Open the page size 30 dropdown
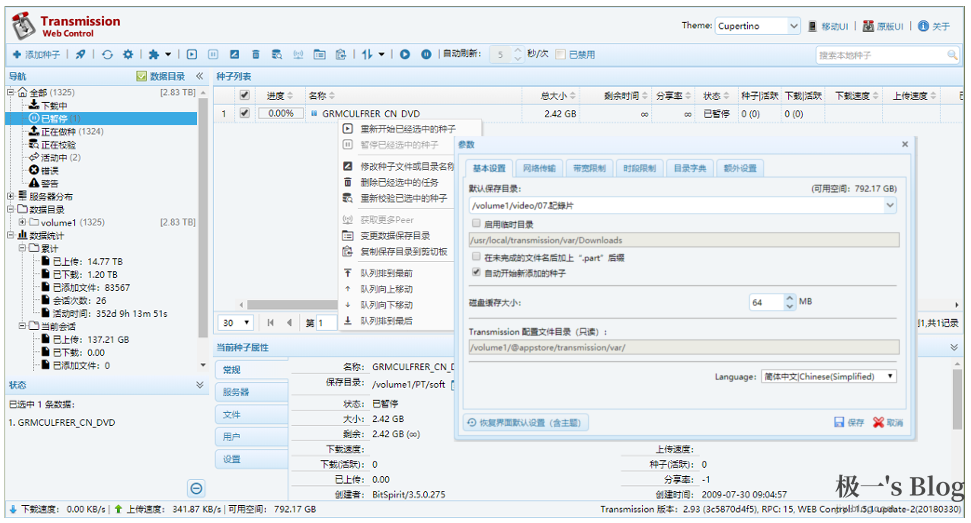This screenshot has height=523, width=971. [x=235, y=322]
